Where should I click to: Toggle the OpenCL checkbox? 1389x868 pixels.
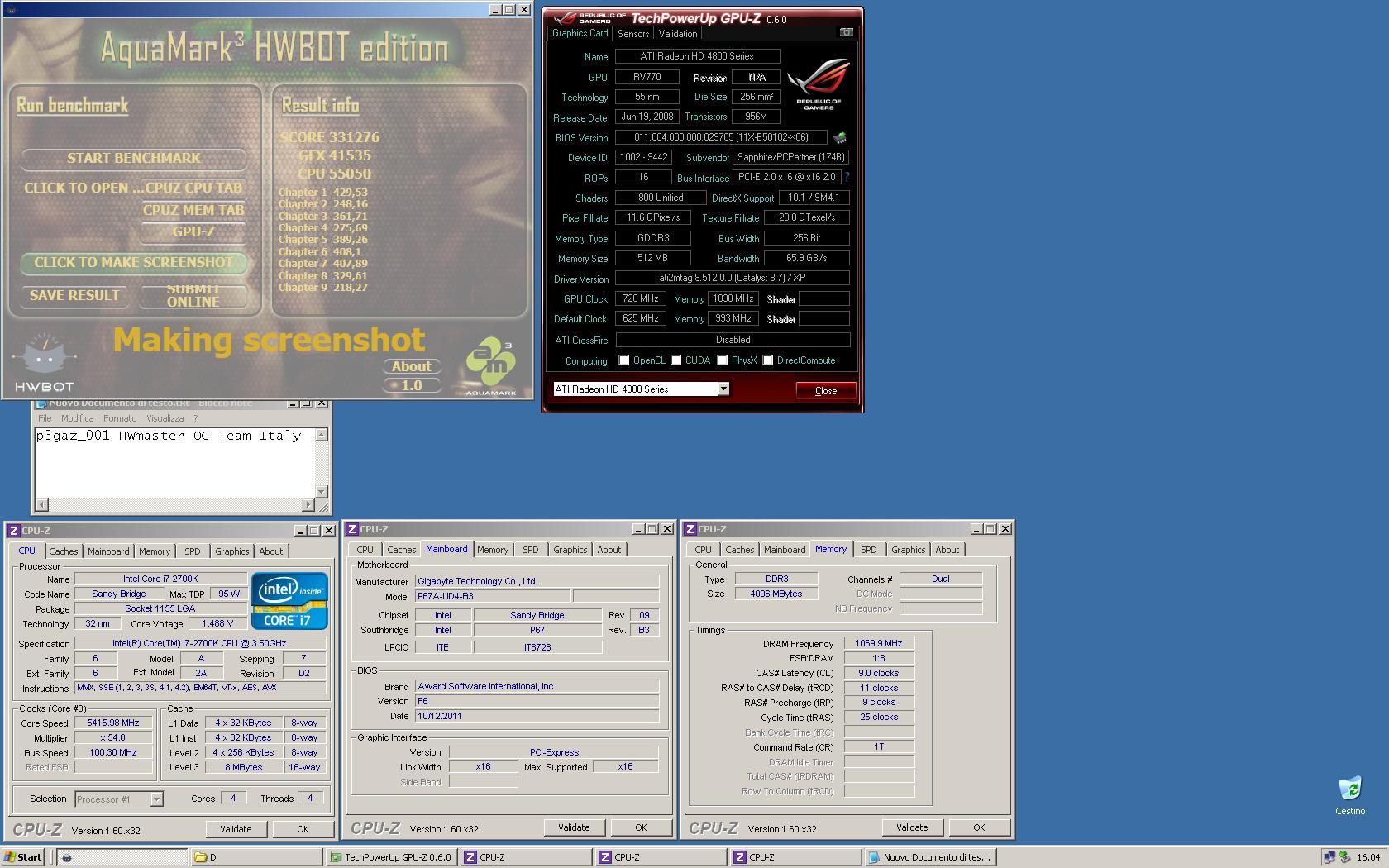(624, 360)
